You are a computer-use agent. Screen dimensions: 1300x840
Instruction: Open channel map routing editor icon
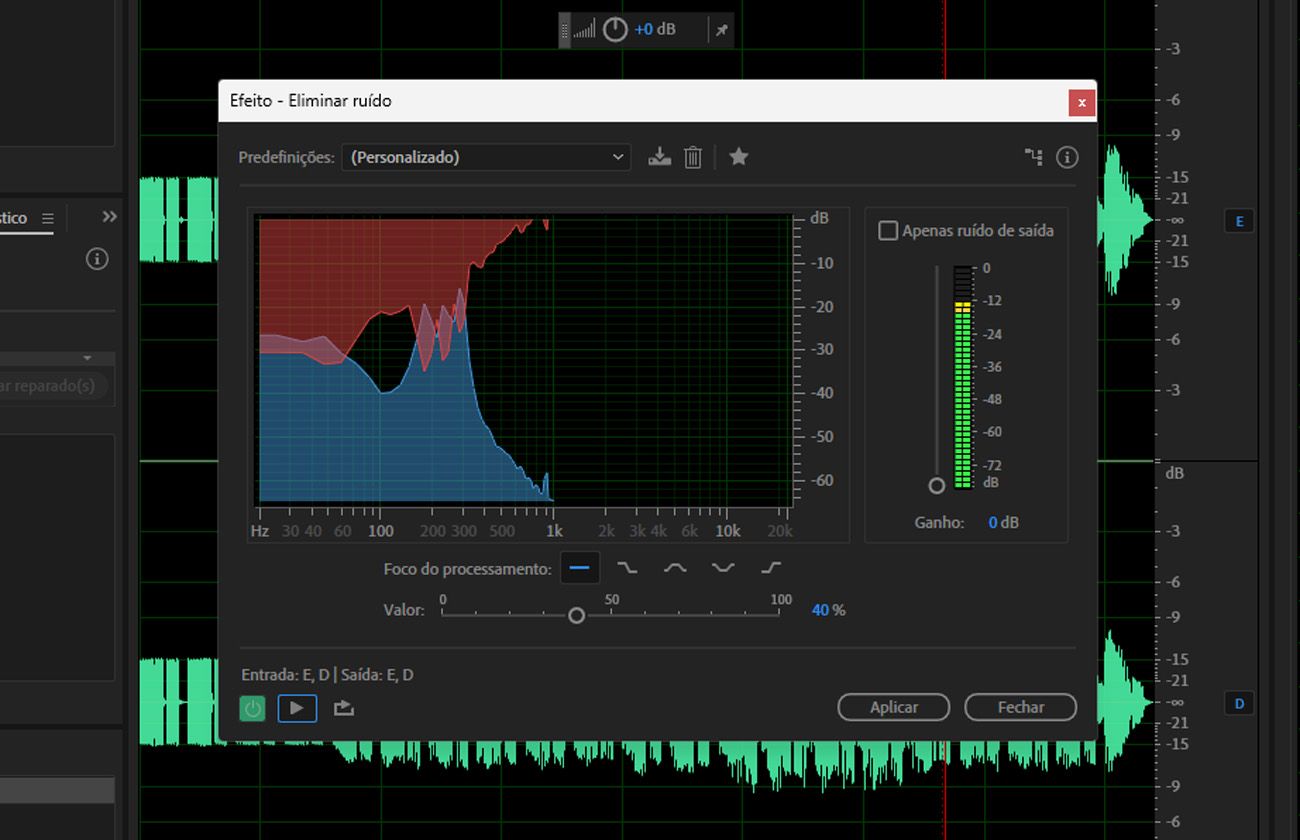[1033, 157]
